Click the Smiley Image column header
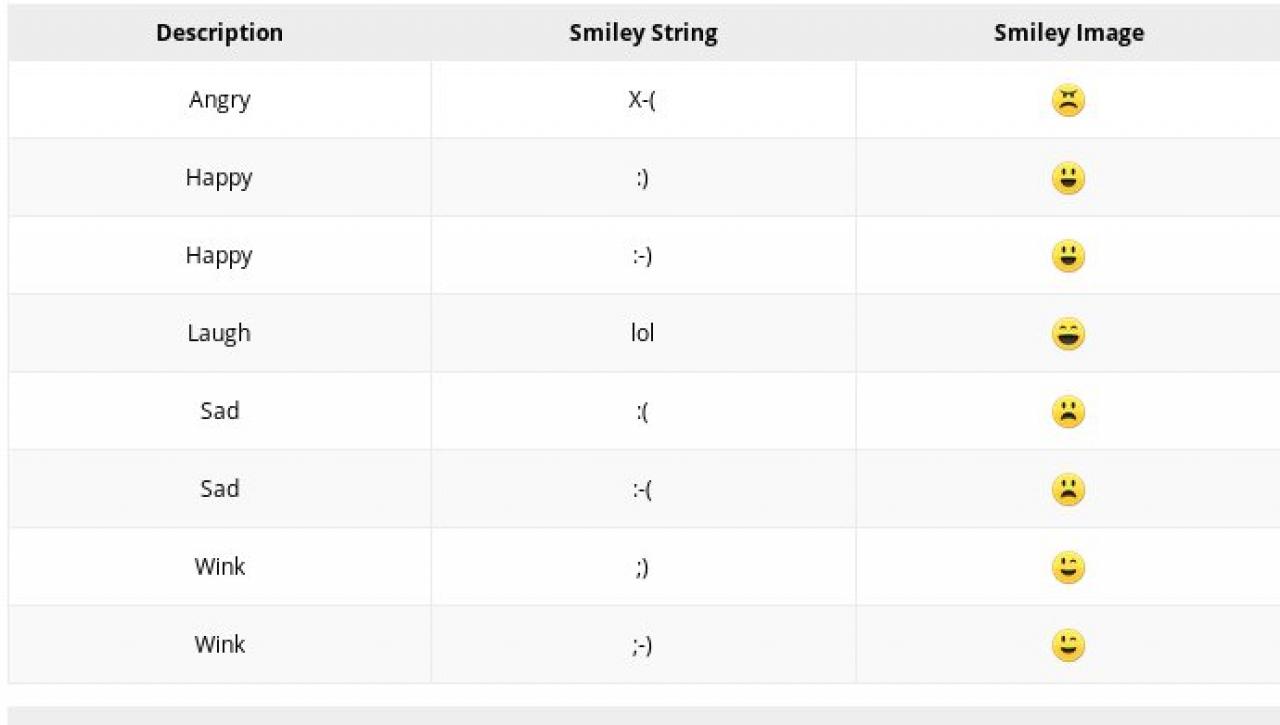The width and height of the screenshot is (1280, 725). click(1068, 33)
